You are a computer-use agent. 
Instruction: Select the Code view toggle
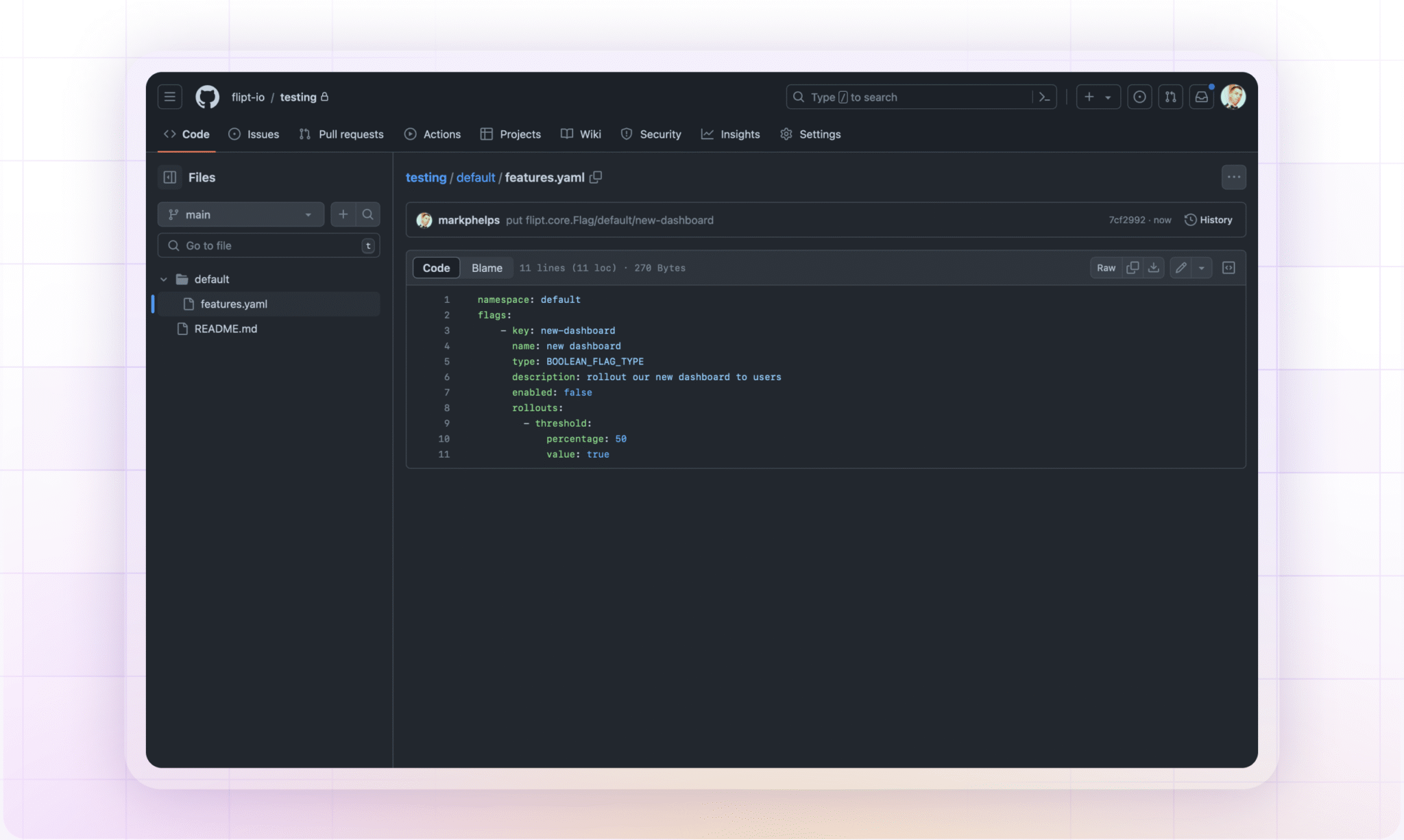(x=436, y=268)
